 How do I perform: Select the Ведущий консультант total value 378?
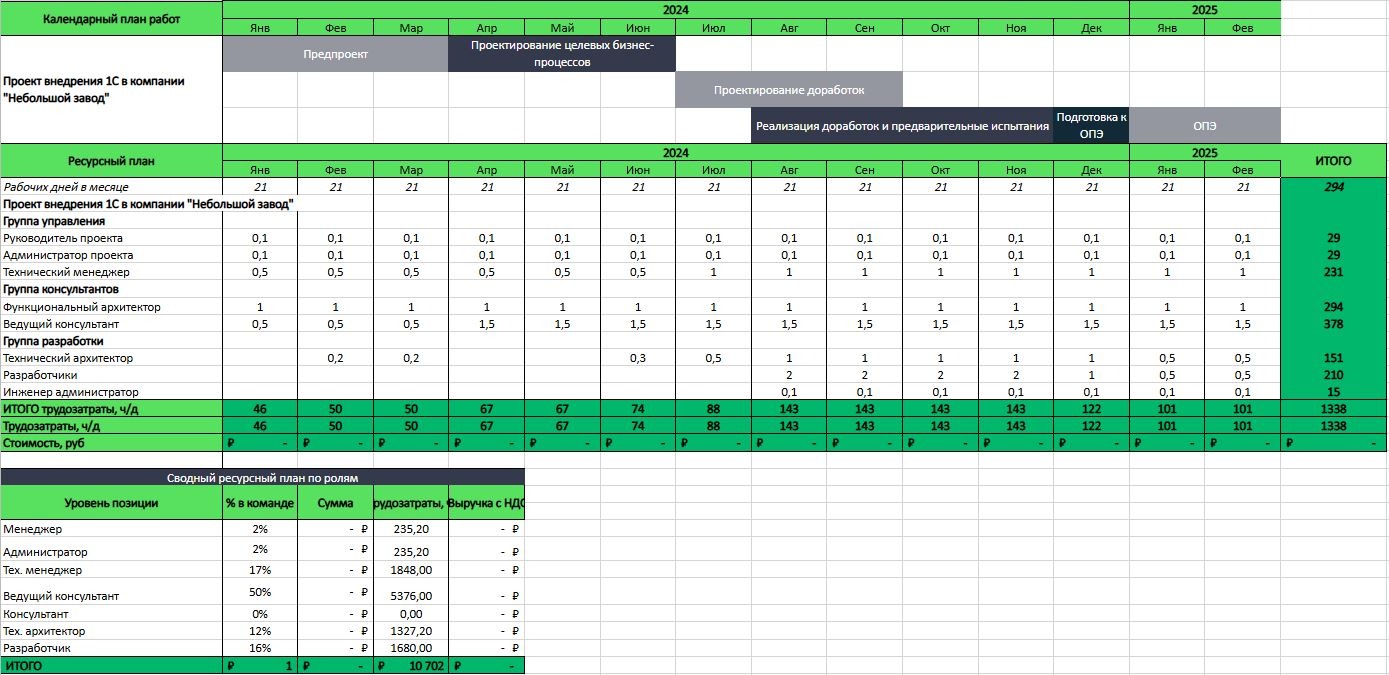coord(1333,324)
